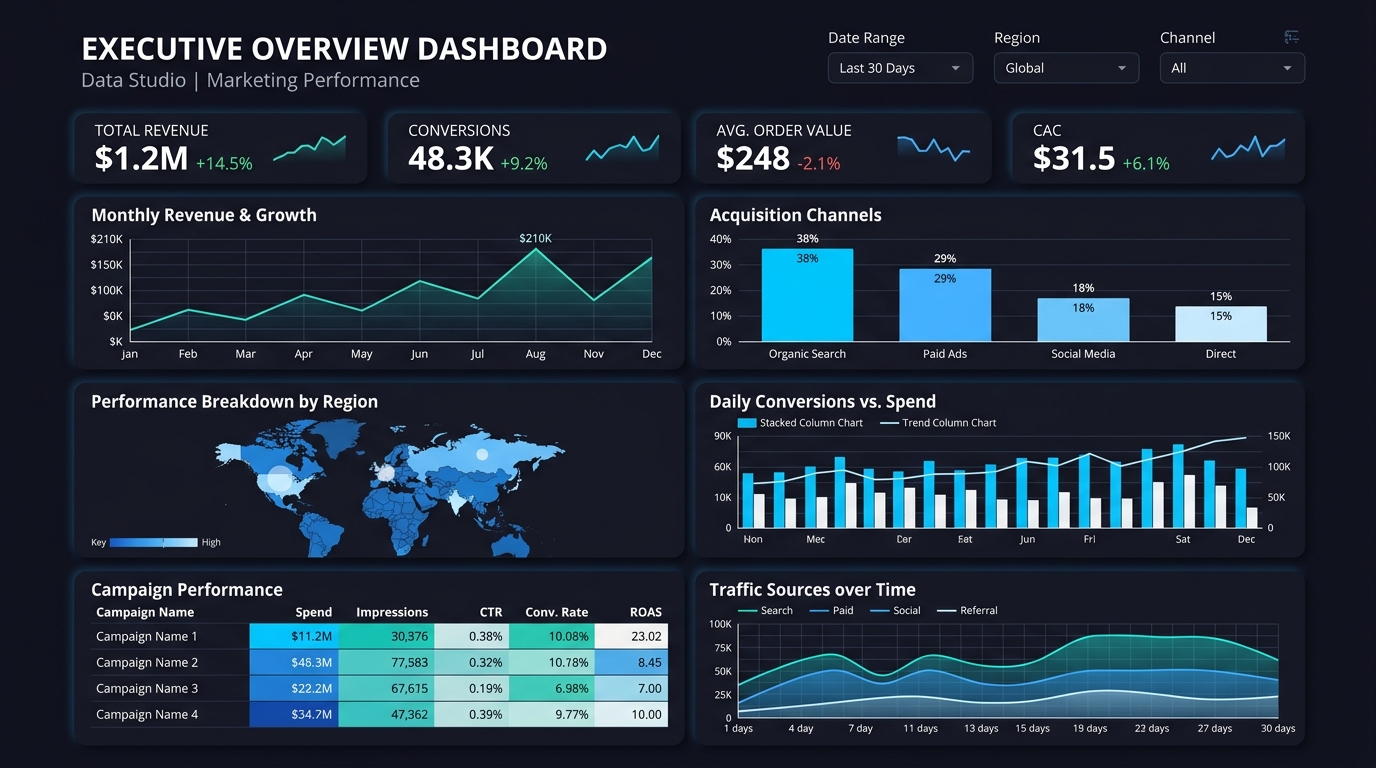Click the Avg. Order Value sparkline
1376x768 pixels.
click(934, 148)
